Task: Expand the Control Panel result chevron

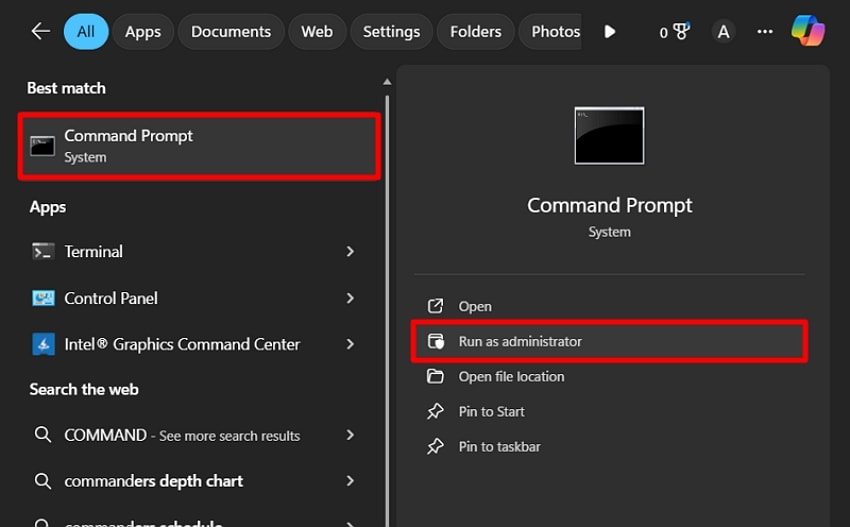Action: [350, 298]
